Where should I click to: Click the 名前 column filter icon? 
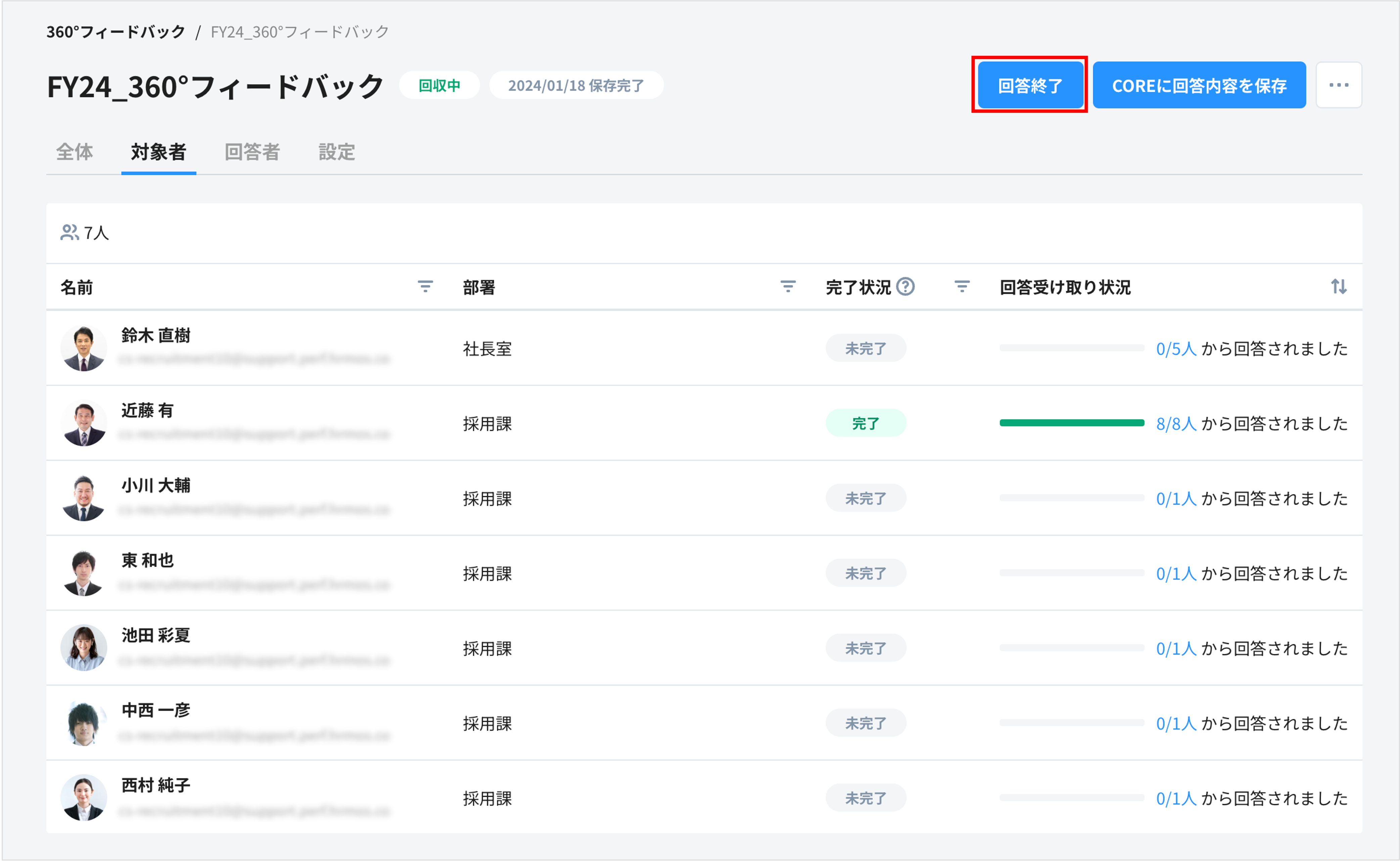coord(425,287)
